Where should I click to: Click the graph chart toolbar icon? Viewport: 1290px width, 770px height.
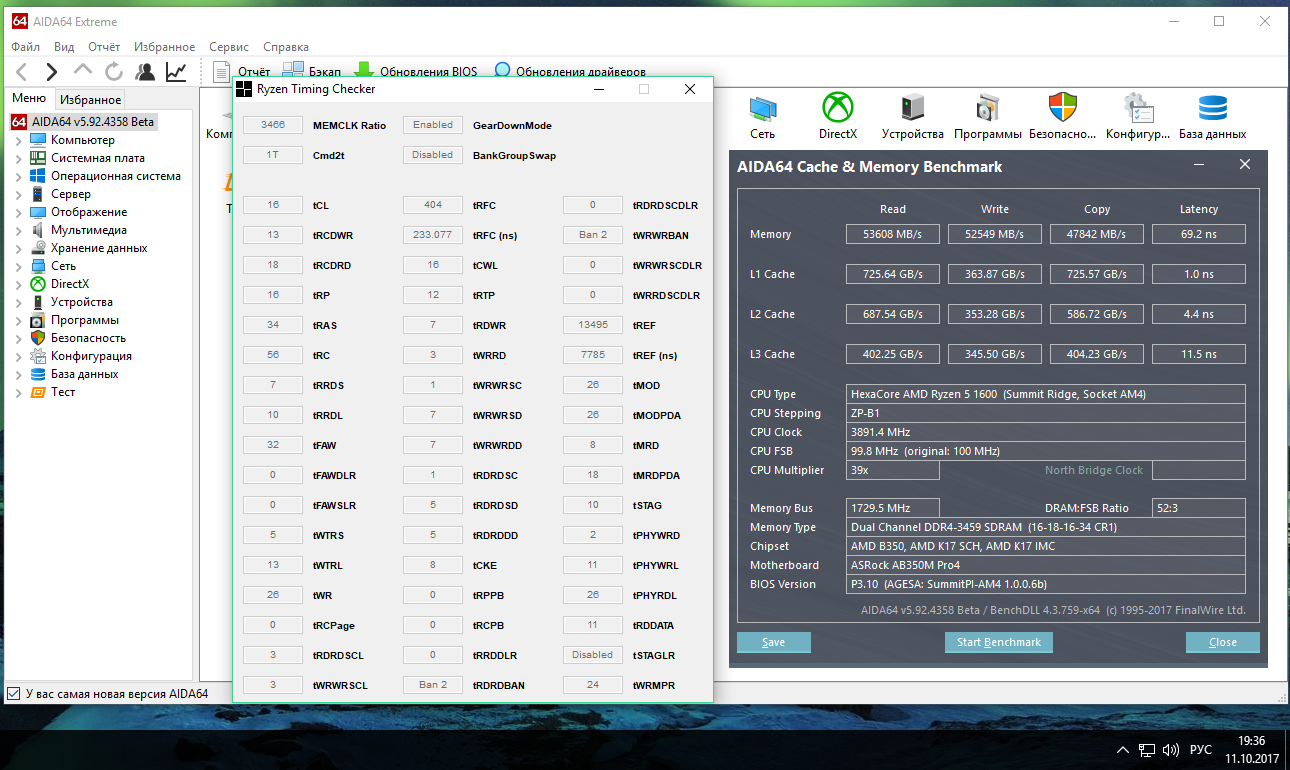click(x=176, y=72)
